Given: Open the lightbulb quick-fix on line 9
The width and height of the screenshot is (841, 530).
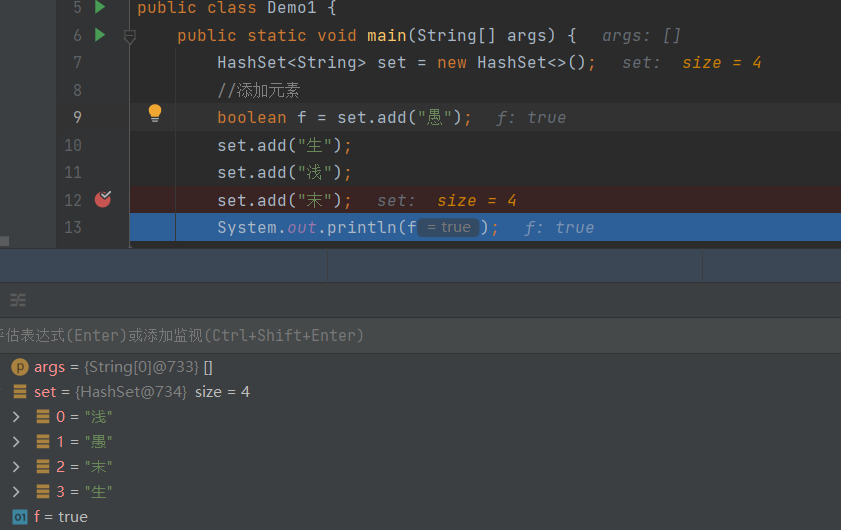Looking at the screenshot, I should [x=155, y=113].
